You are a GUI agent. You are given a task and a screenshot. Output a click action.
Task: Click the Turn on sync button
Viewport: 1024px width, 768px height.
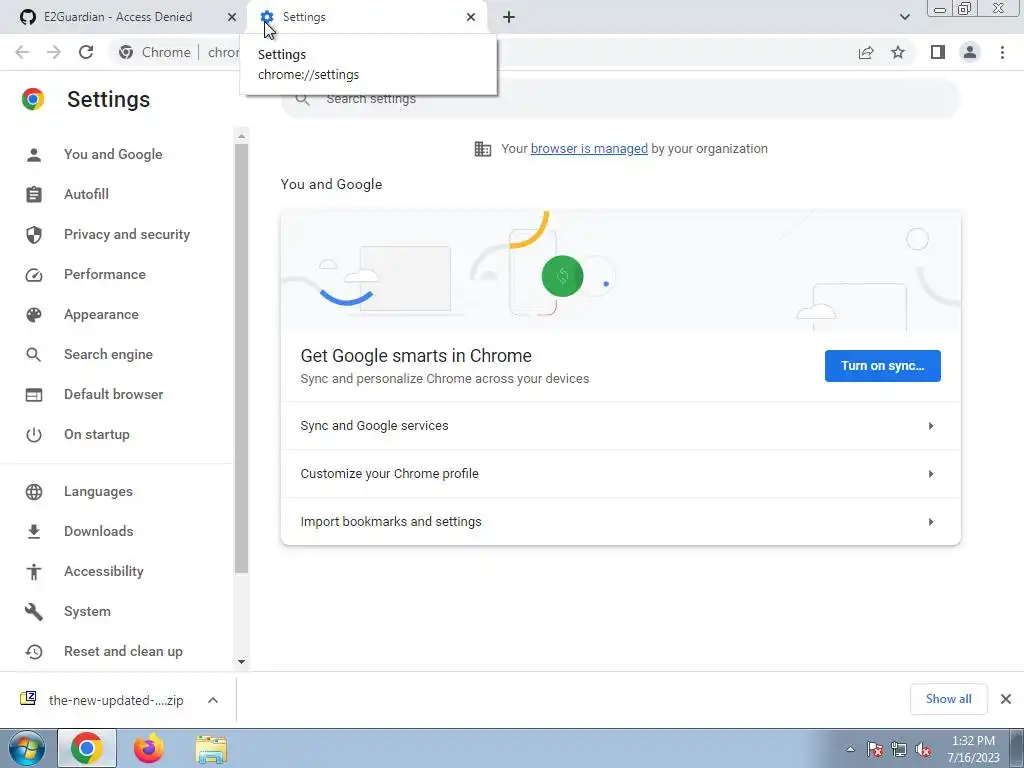(882, 366)
